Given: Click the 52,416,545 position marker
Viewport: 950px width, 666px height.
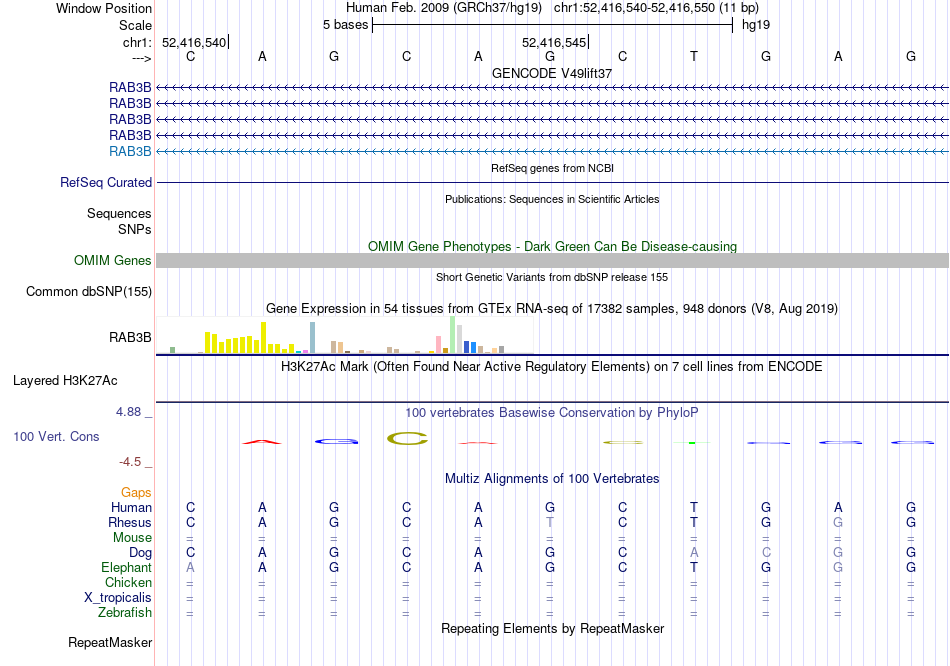Looking at the screenshot, I should point(554,42).
